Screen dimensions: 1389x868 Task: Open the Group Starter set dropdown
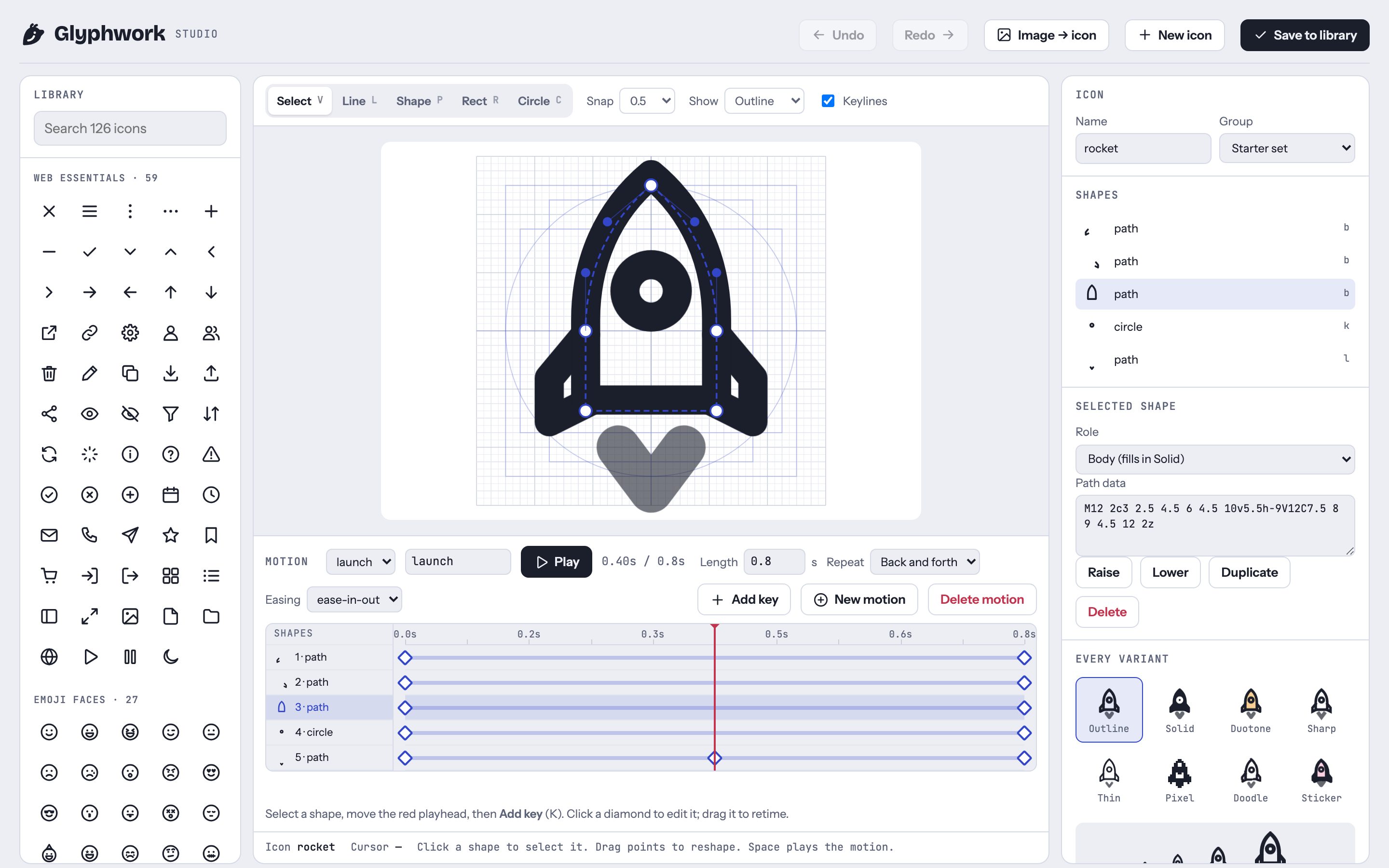tap(1287, 149)
